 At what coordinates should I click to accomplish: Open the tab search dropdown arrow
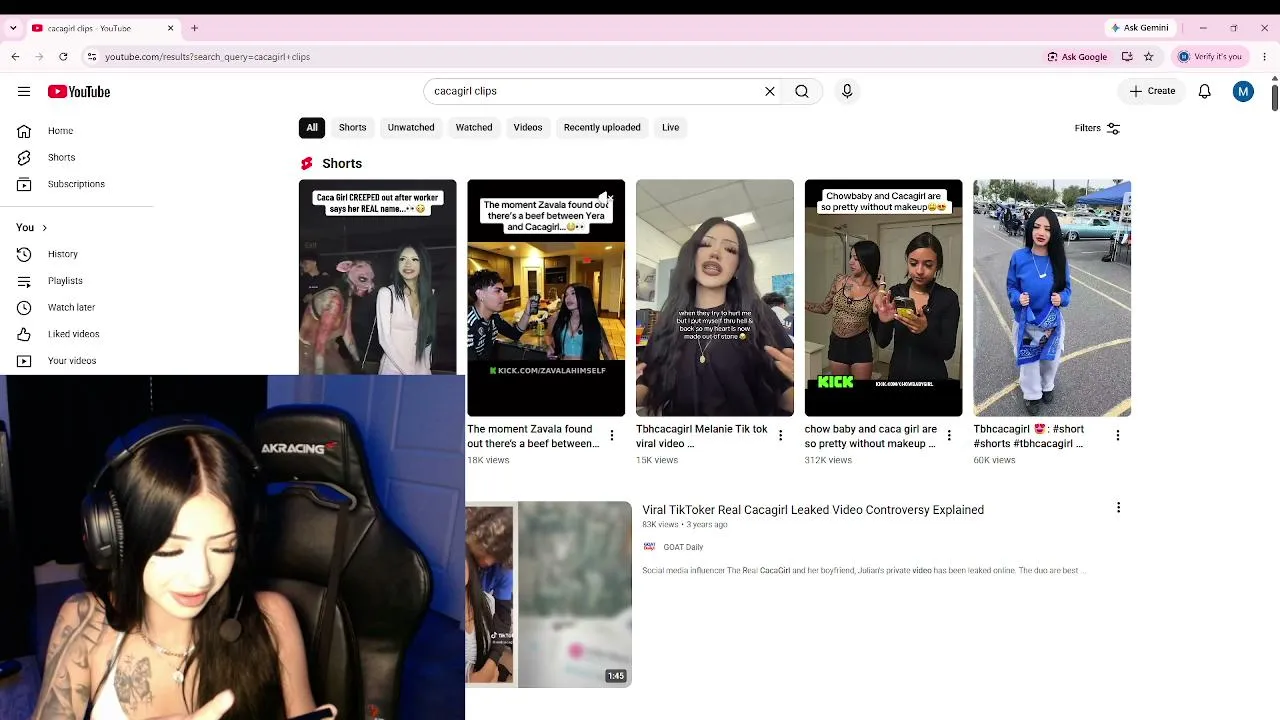tap(13, 28)
